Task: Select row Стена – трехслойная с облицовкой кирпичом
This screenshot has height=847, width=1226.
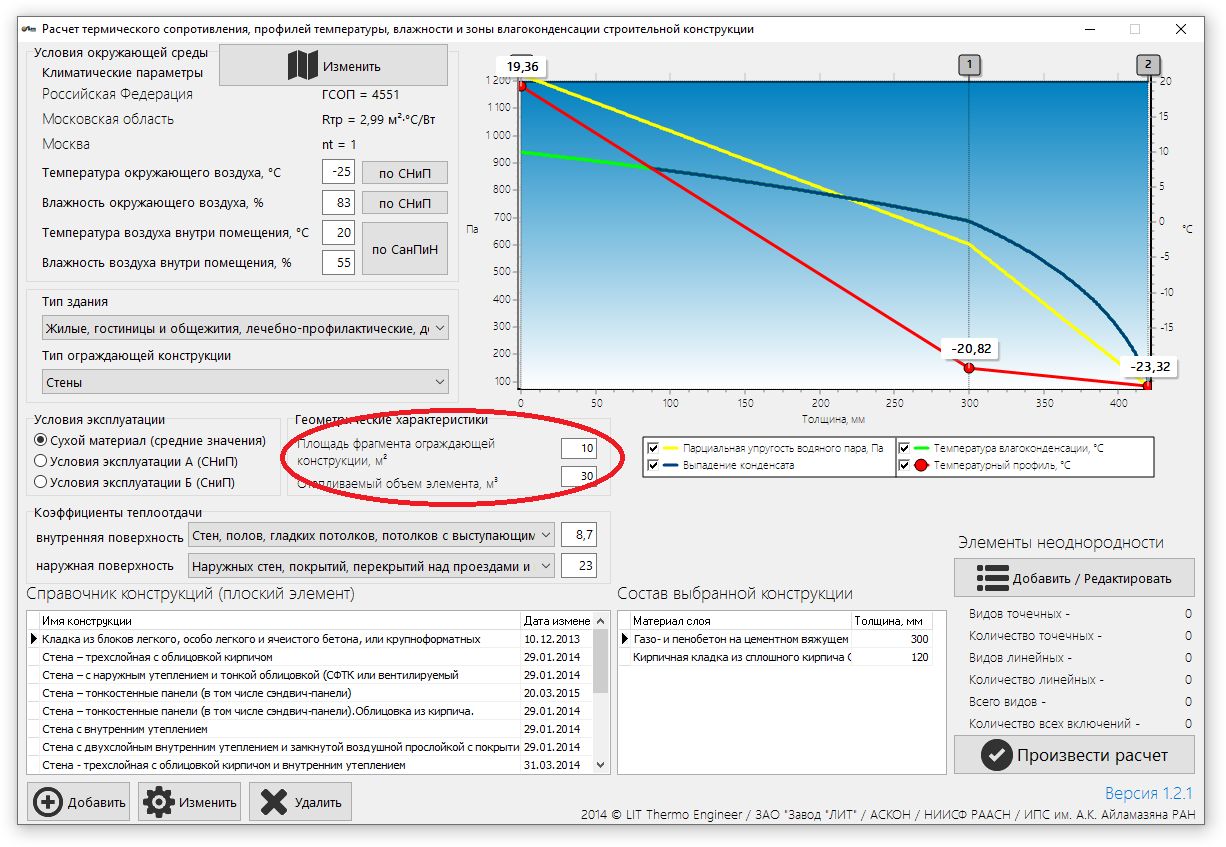Action: 310,657
